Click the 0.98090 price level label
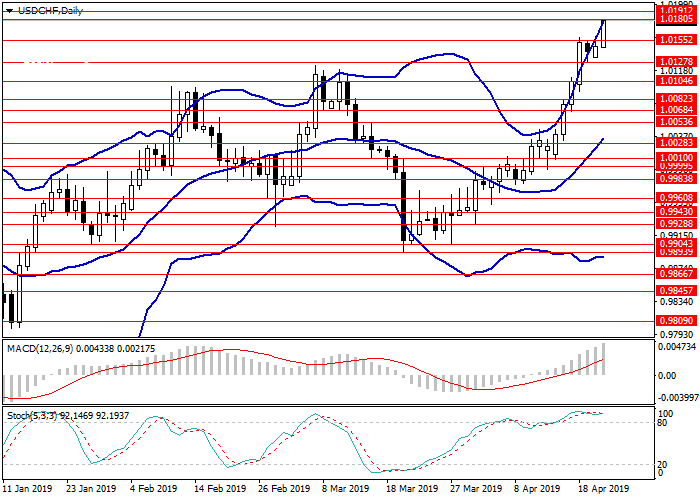The width and height of the screenshot is (700, 500). [x=676, y=321]
